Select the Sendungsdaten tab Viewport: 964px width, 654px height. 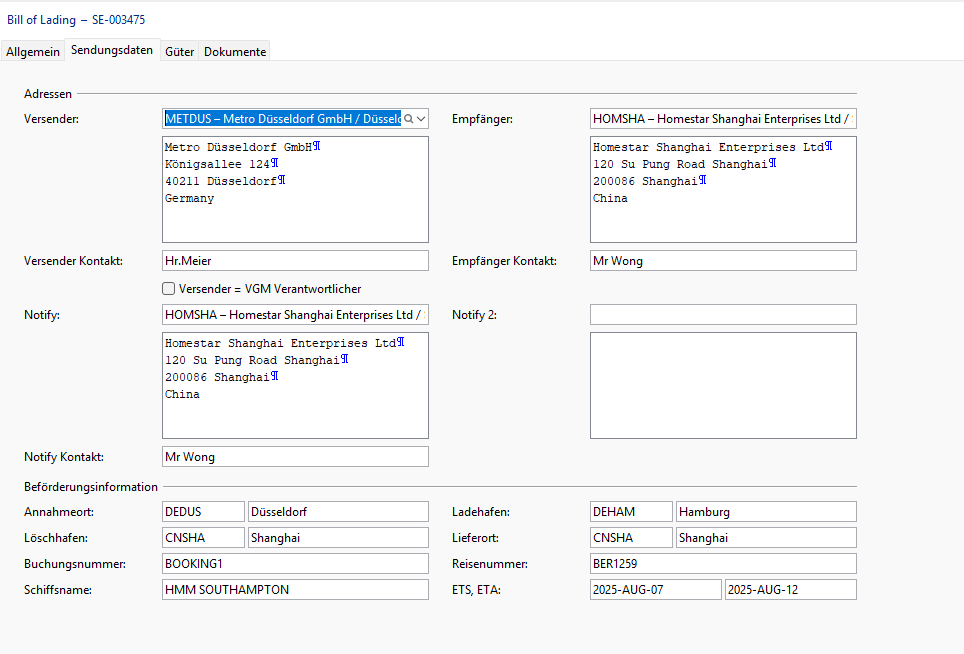pyautogui.click(x=112, y=50)
